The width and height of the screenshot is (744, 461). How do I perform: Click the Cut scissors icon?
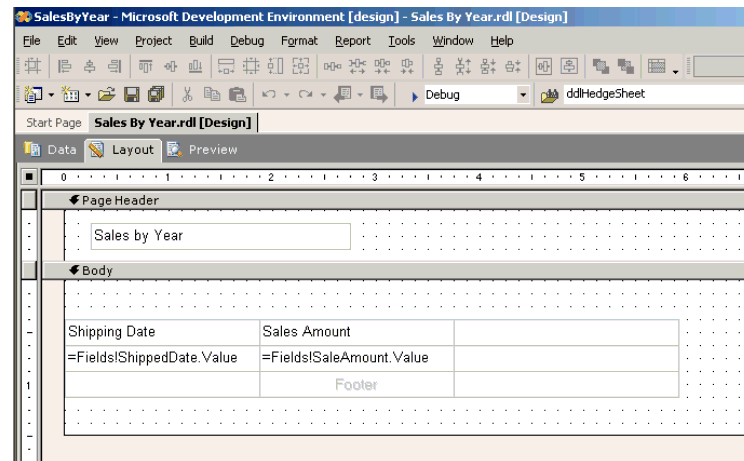point(187,95)
